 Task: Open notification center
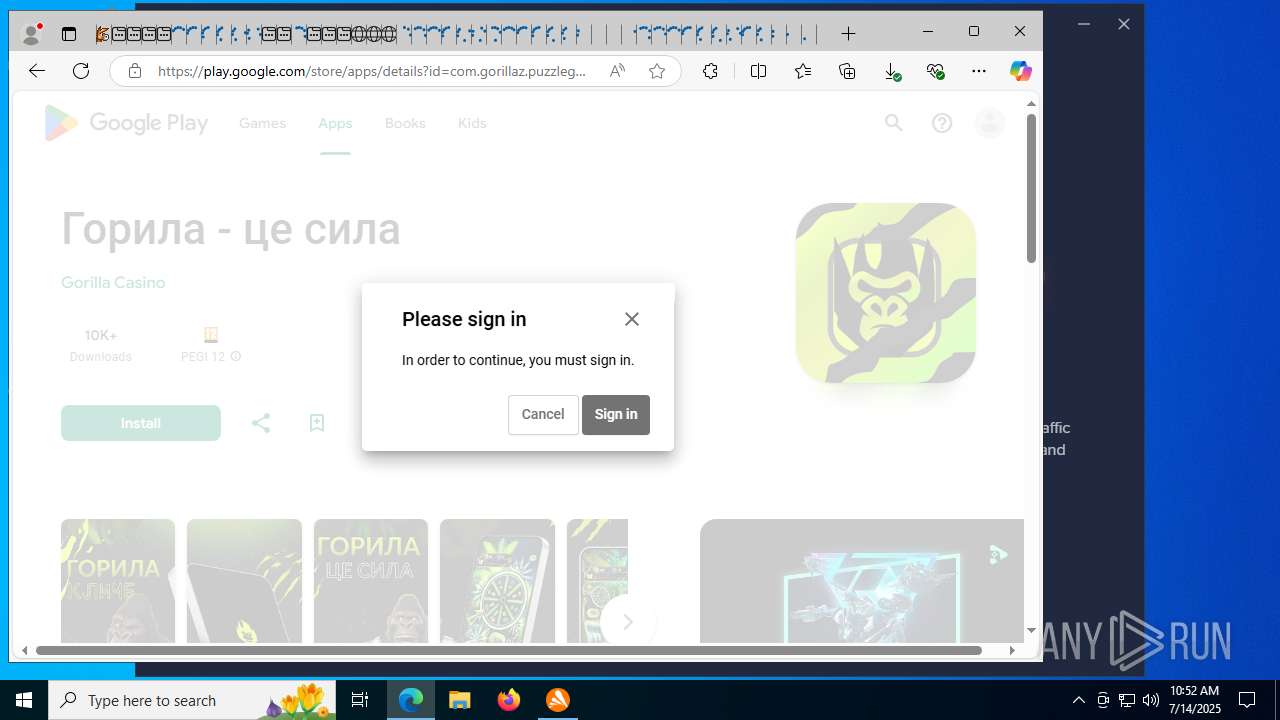pyautogui.click(x=1247, y=700)
